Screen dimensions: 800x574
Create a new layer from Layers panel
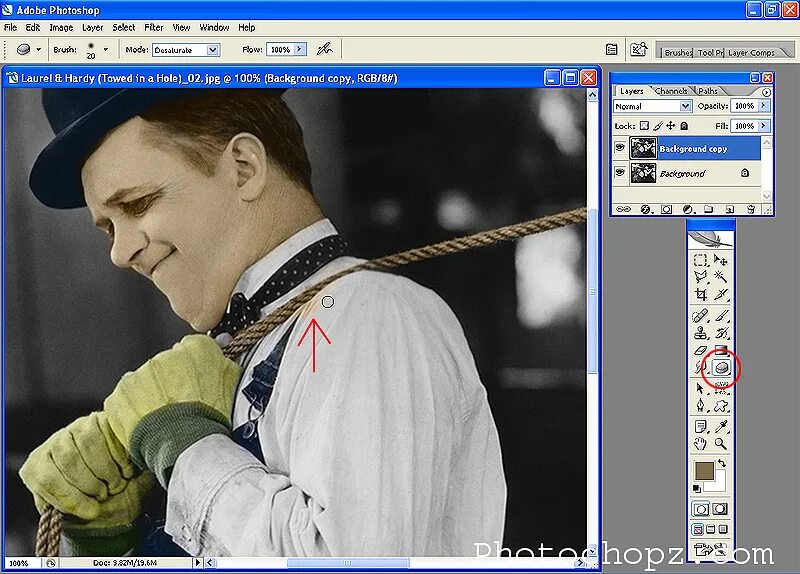(730, 209)
